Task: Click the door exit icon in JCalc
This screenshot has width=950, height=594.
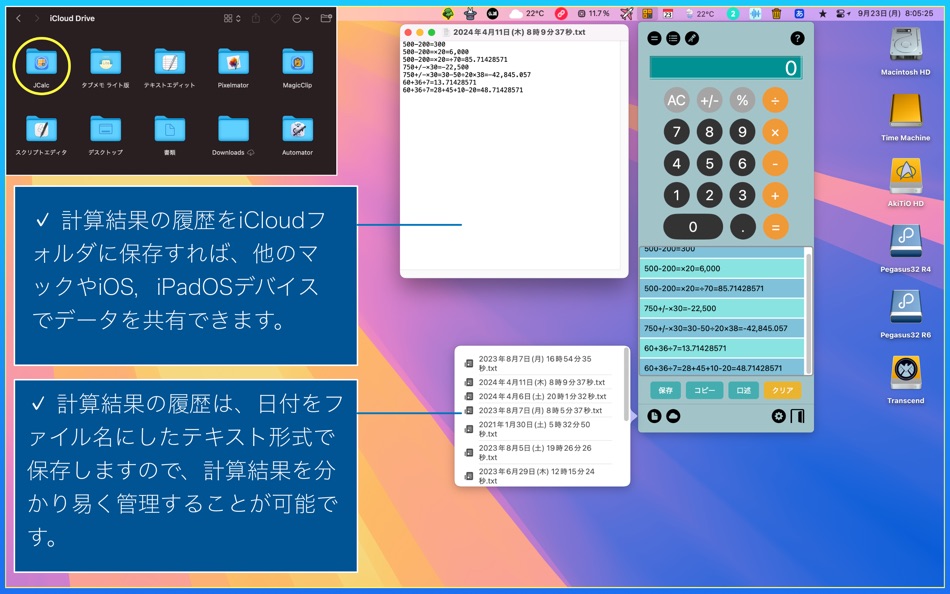Action: coord(797,416)
